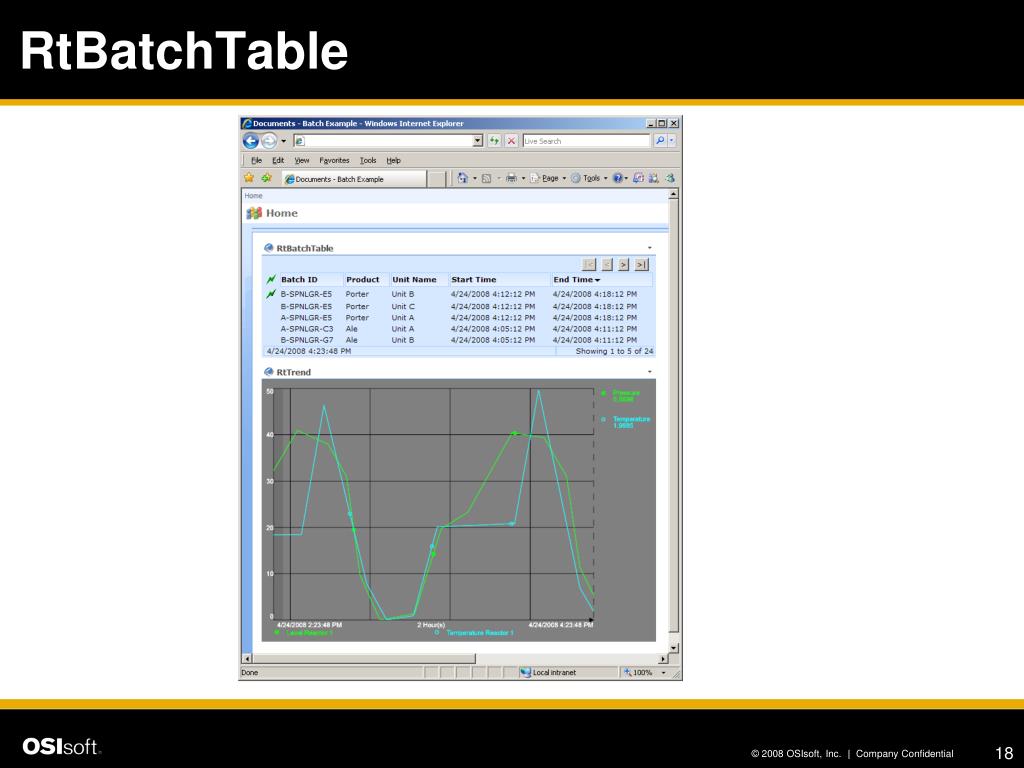Viewport: 1024px width, 768px height.
Task: Go back with the browser Back arrow
Action: pyautogui.click(x=251, y=140)
